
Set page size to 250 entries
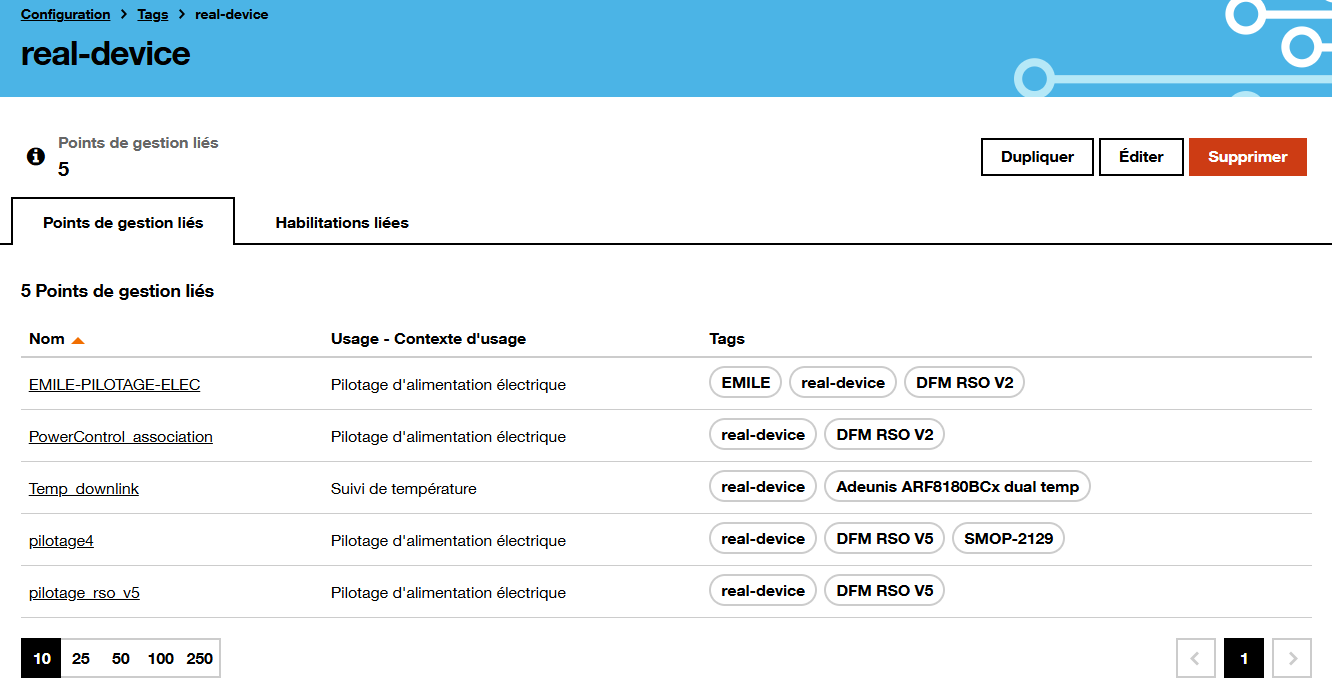[199, 658]
